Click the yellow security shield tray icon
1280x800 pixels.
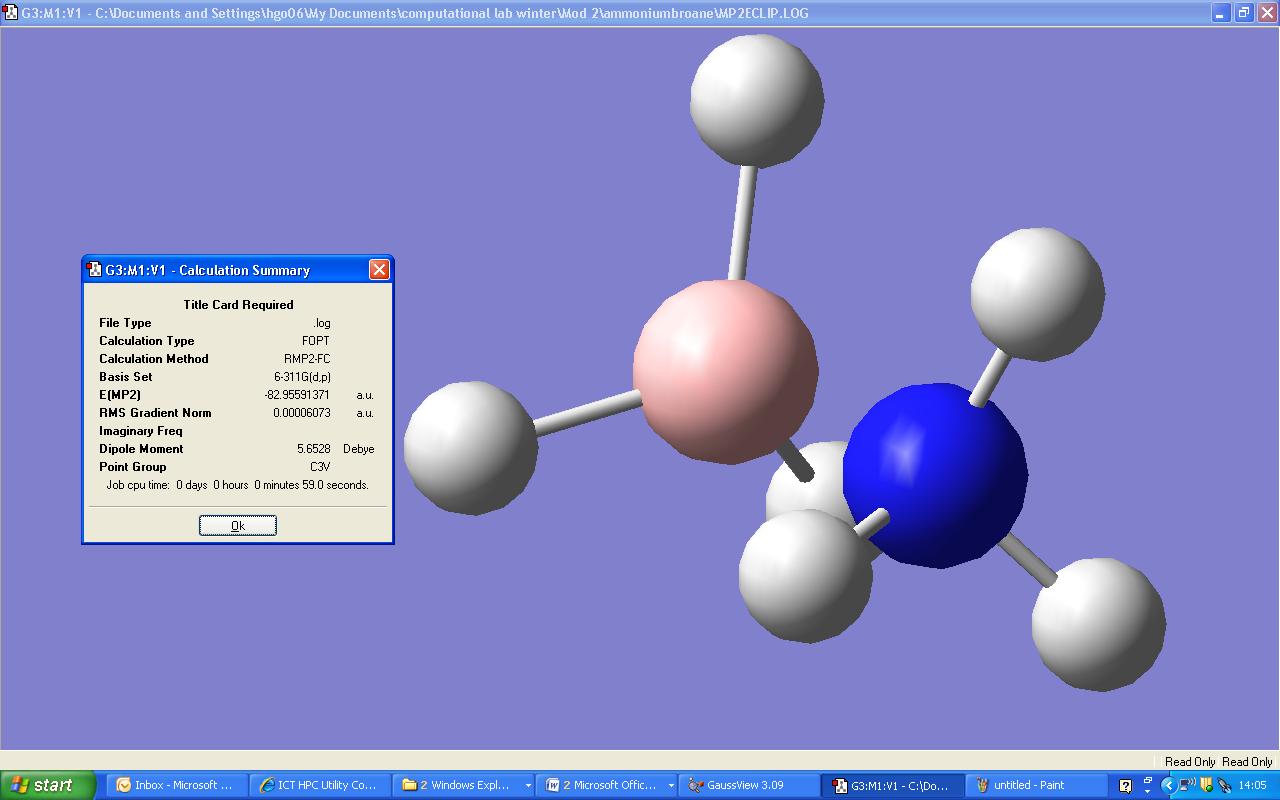1206,786
